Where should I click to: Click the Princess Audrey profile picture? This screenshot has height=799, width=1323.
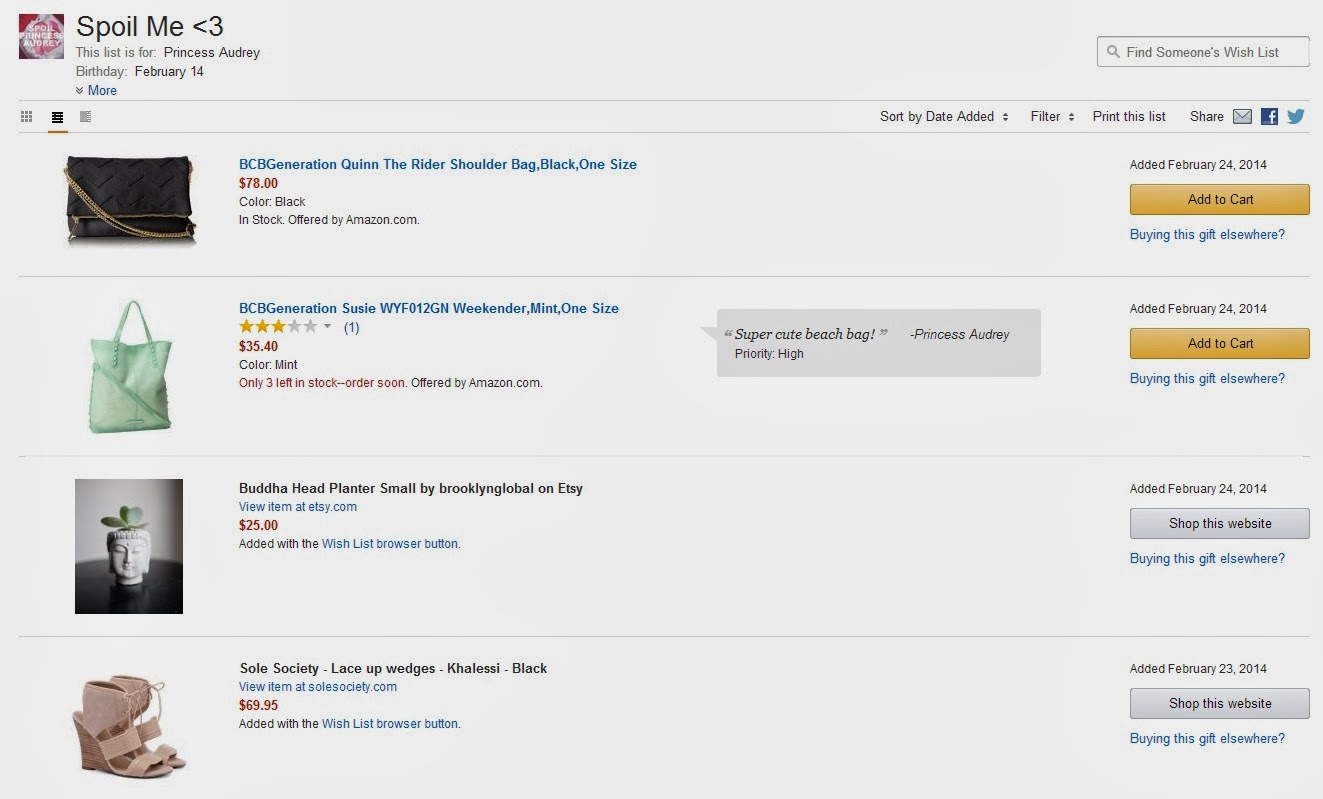(41, 36)
